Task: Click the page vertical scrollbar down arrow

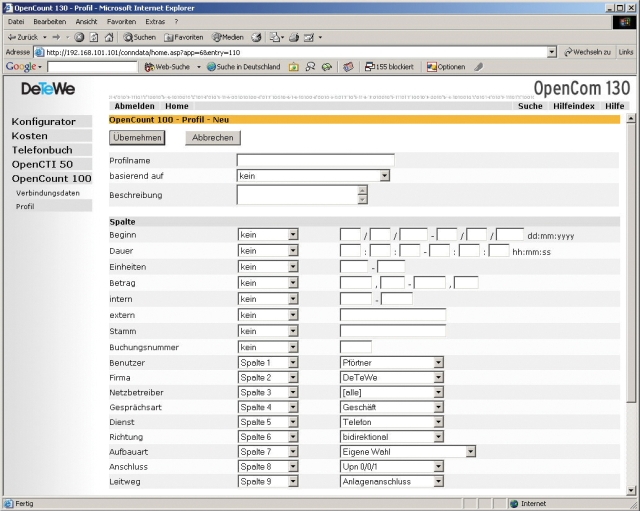Action: pos(631,490)
